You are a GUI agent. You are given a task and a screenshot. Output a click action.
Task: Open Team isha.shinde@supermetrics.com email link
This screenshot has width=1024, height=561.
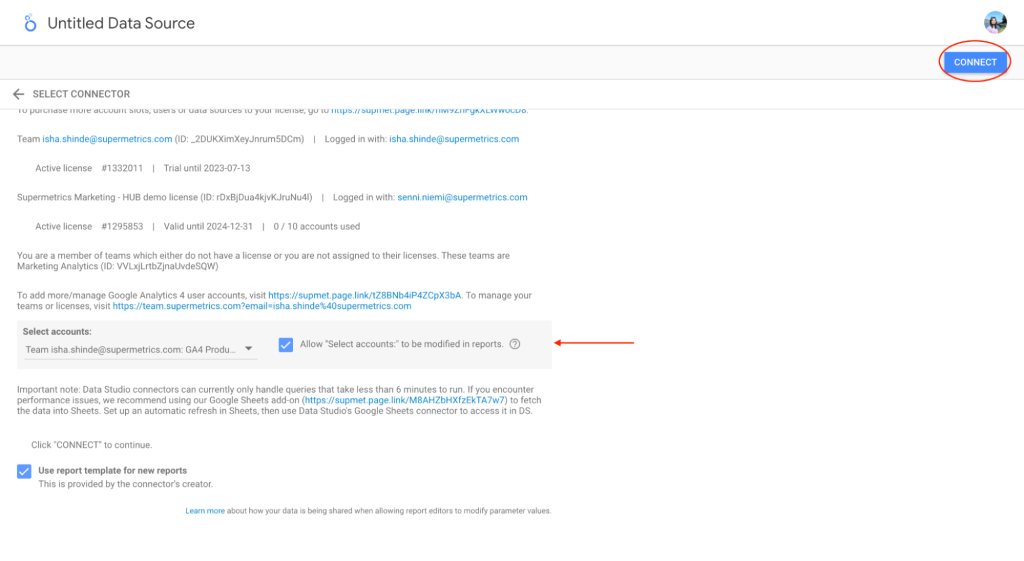(x=107, y=139)
